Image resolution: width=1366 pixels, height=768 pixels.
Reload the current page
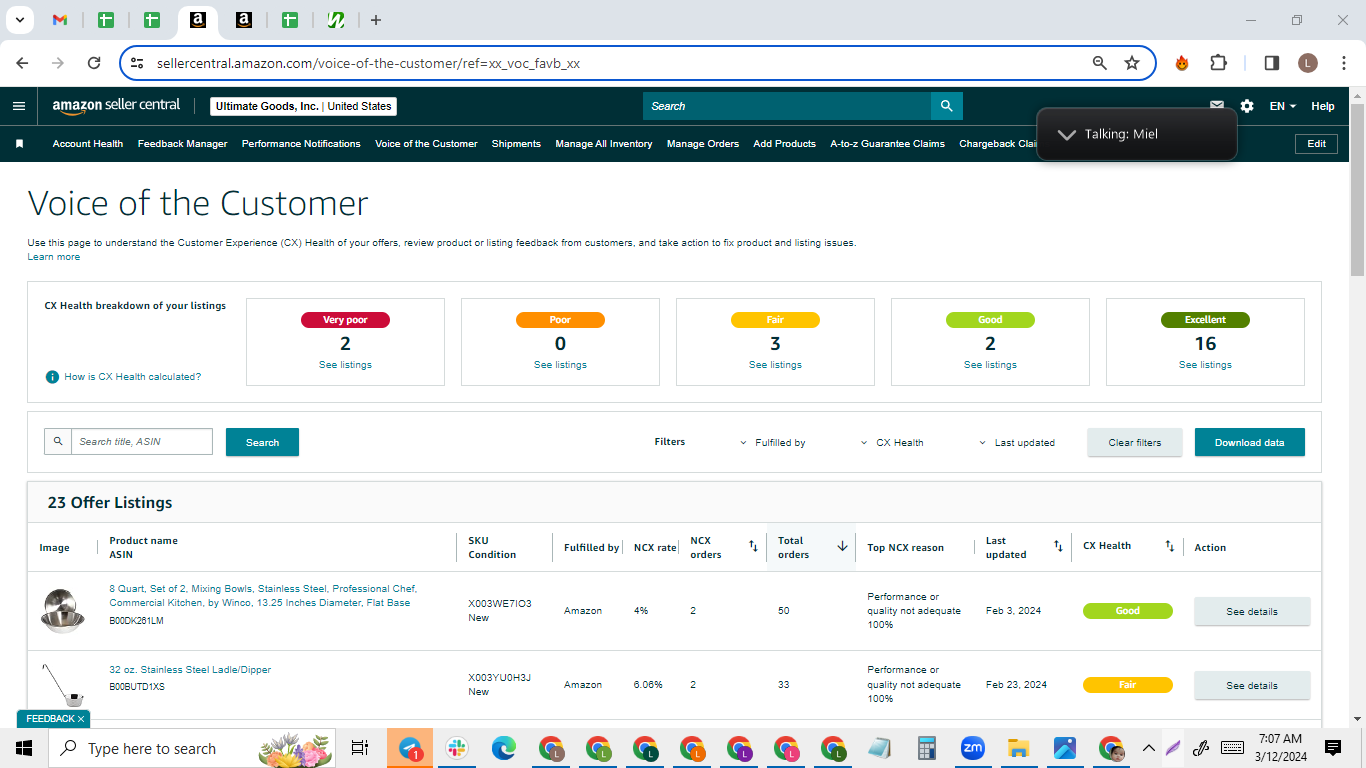pos(94,63)
